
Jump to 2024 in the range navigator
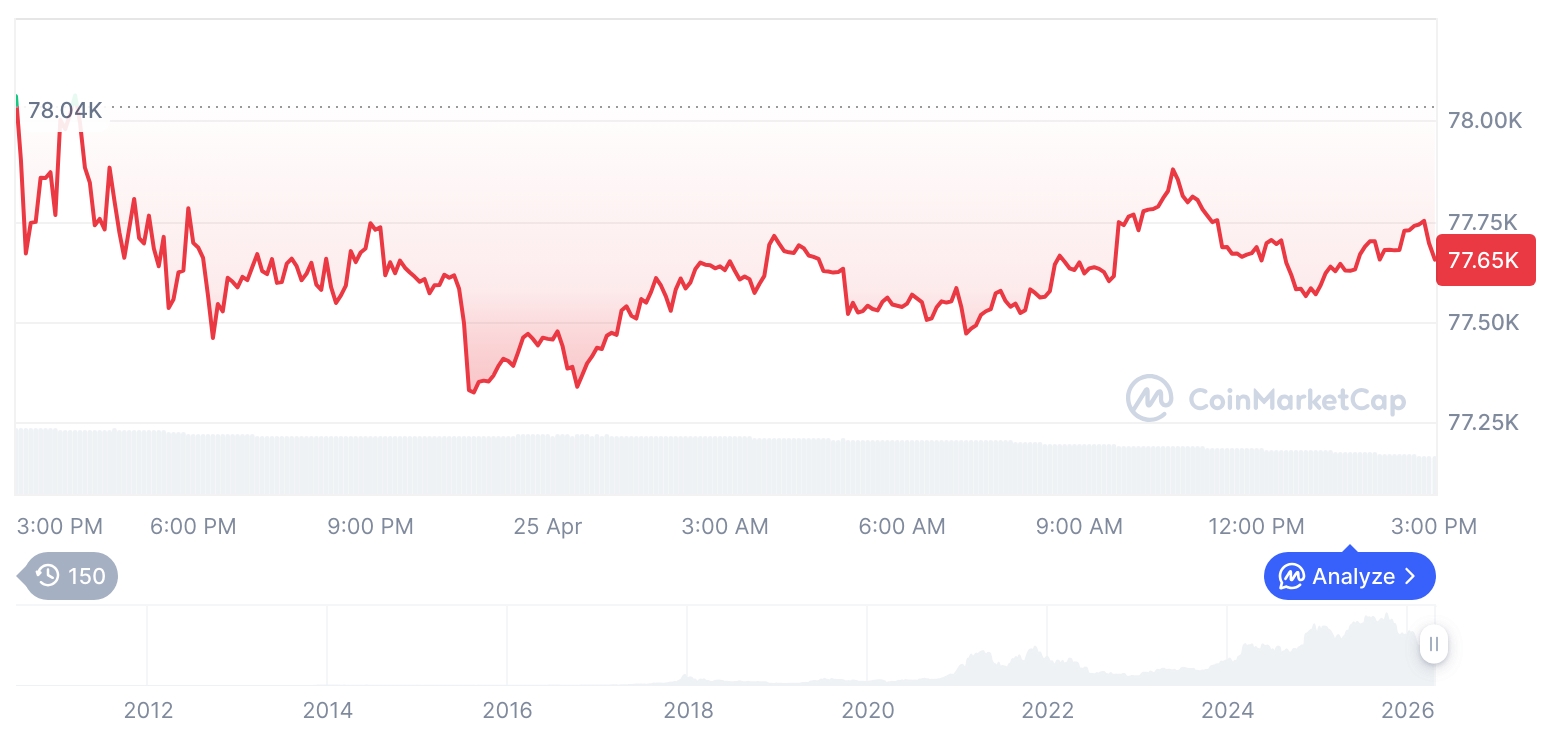click(1227, 711)
